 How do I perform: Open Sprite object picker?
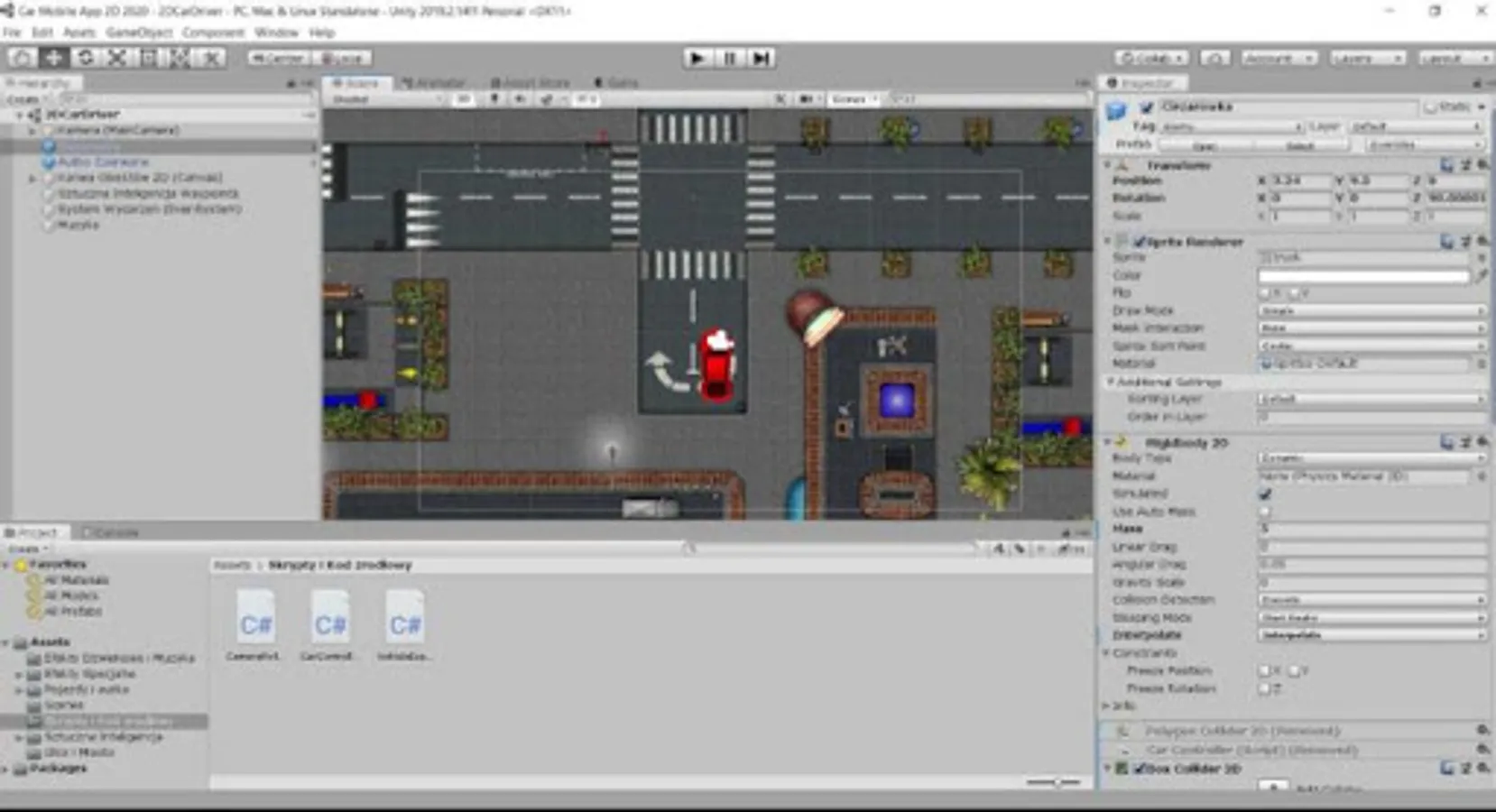coord(1482,257)
